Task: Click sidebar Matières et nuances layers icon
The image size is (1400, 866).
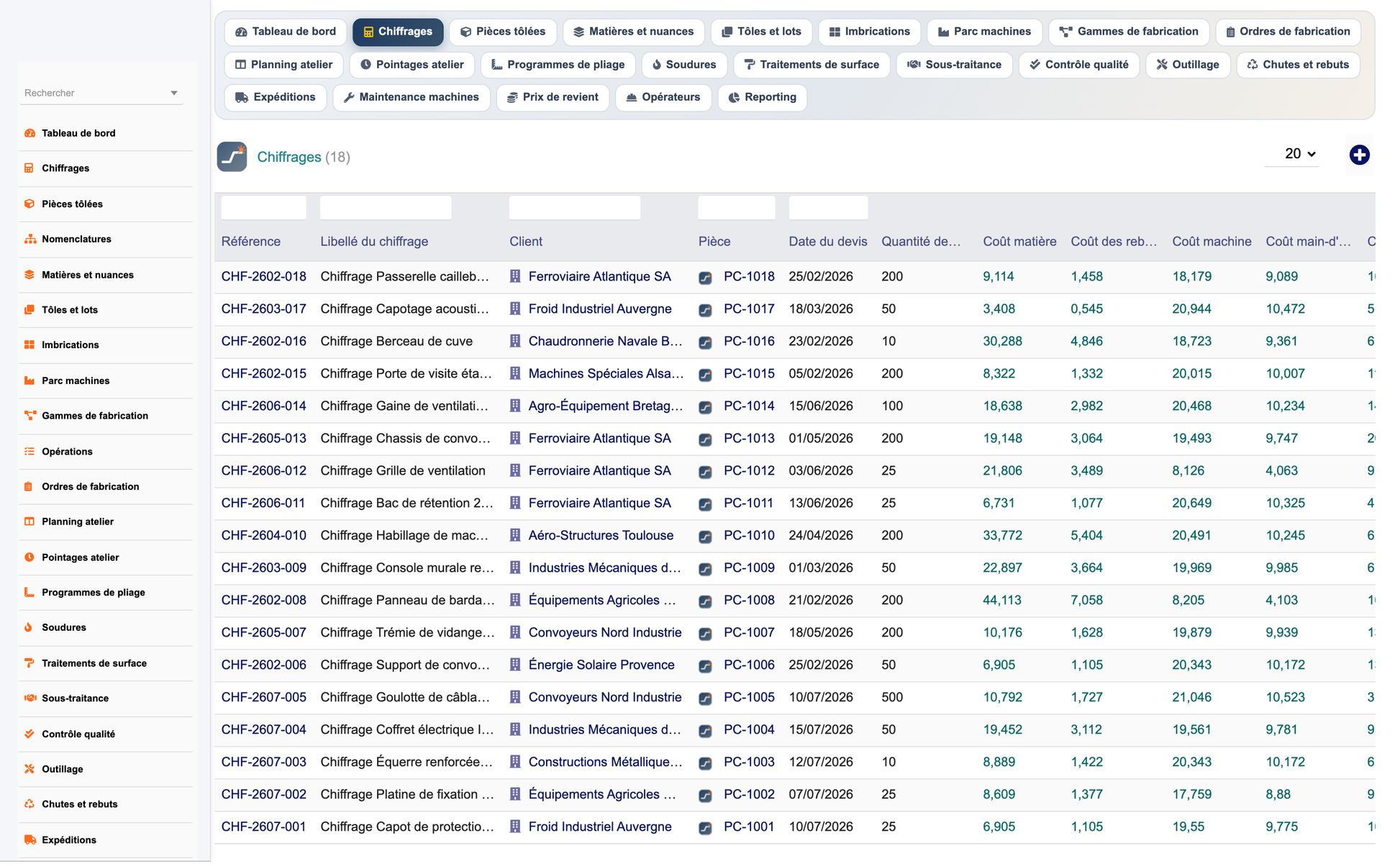Action: [29, 275]
